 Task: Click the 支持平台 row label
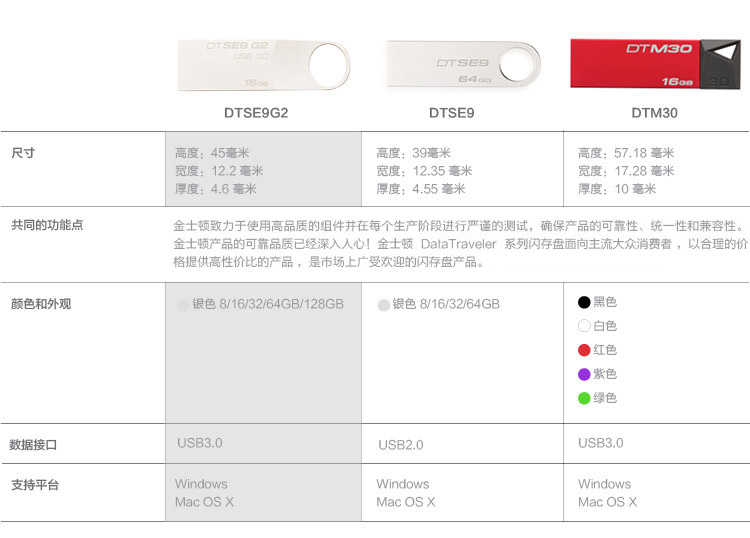pyautogui.click(x=35, y=485)
